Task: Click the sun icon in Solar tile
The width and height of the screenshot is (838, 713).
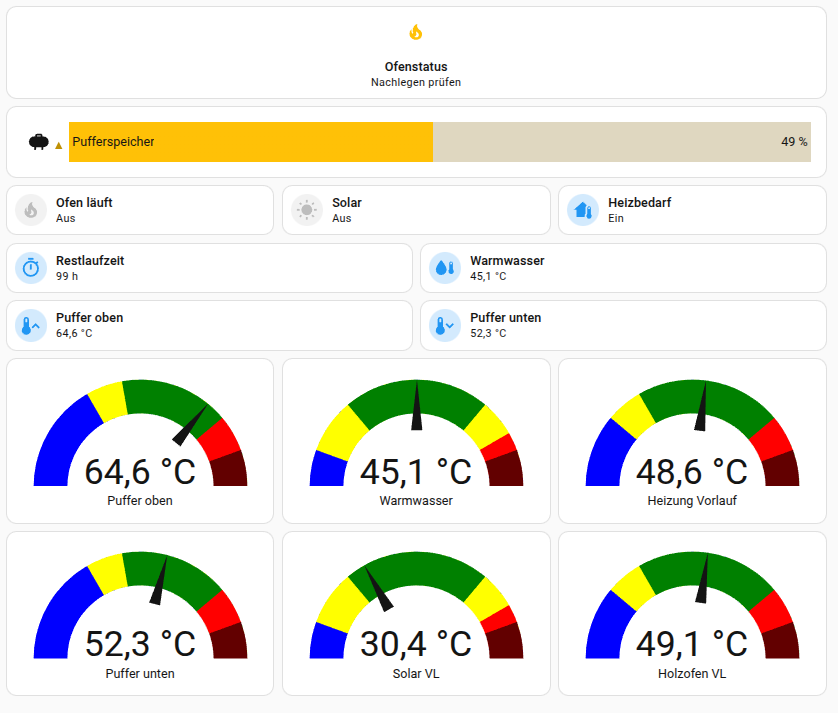Action: pyautogui.click(x=307, y=210)
